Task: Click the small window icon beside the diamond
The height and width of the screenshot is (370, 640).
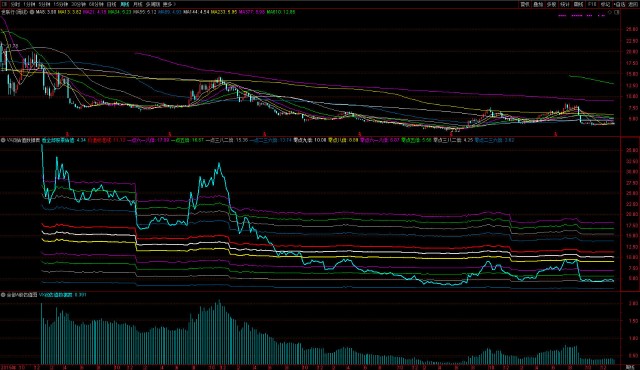Action: click(x=617, y=12)
